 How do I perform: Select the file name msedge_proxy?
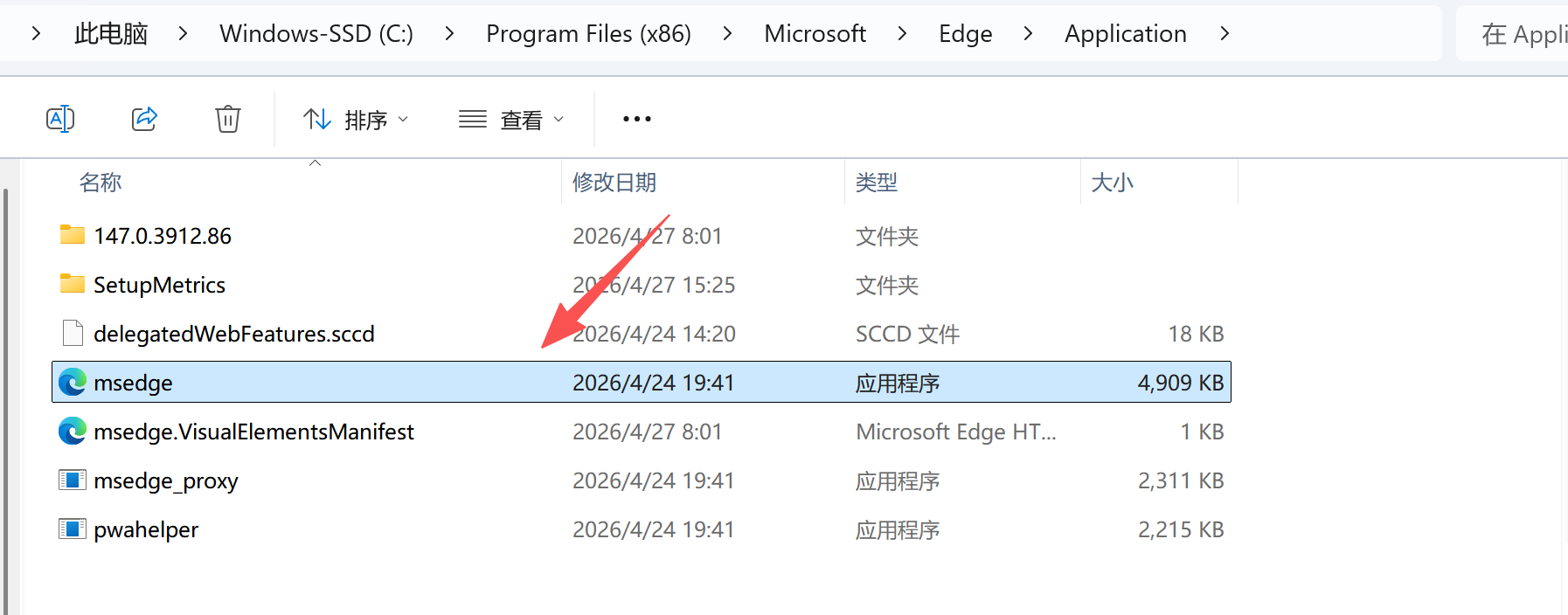[166, 480]
